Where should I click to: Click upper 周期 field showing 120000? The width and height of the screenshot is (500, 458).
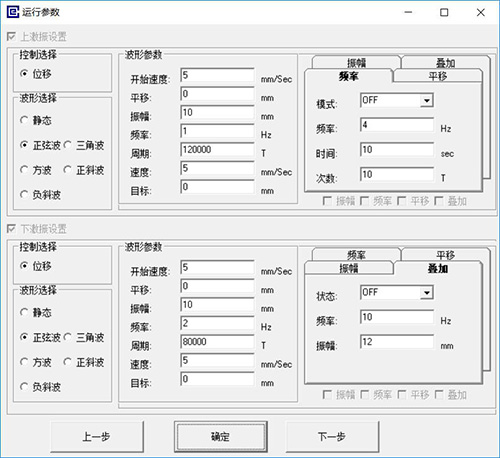[217, 150]
